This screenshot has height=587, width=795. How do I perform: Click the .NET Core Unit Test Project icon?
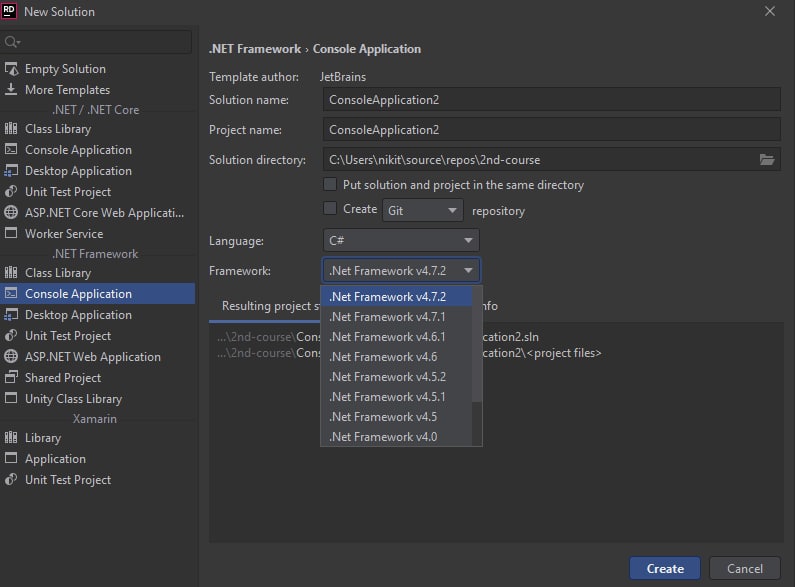[11, 191]
